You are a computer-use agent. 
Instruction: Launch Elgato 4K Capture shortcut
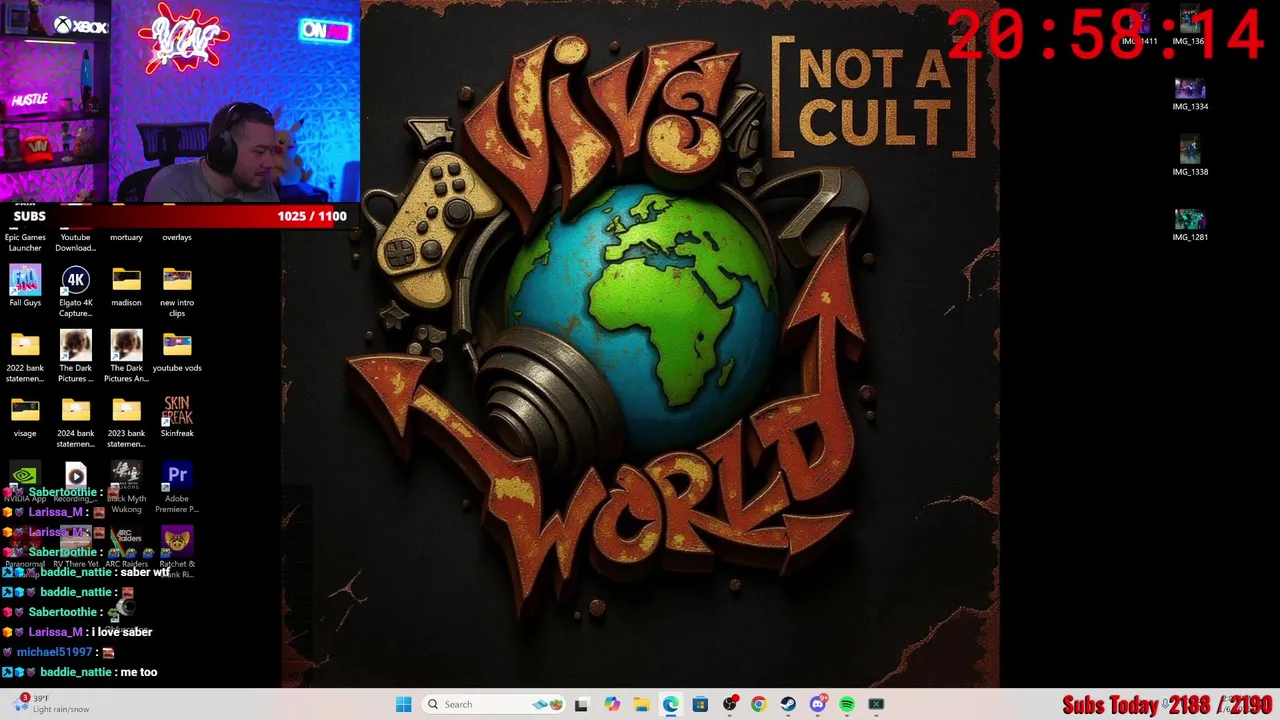(x=75, y=291)
